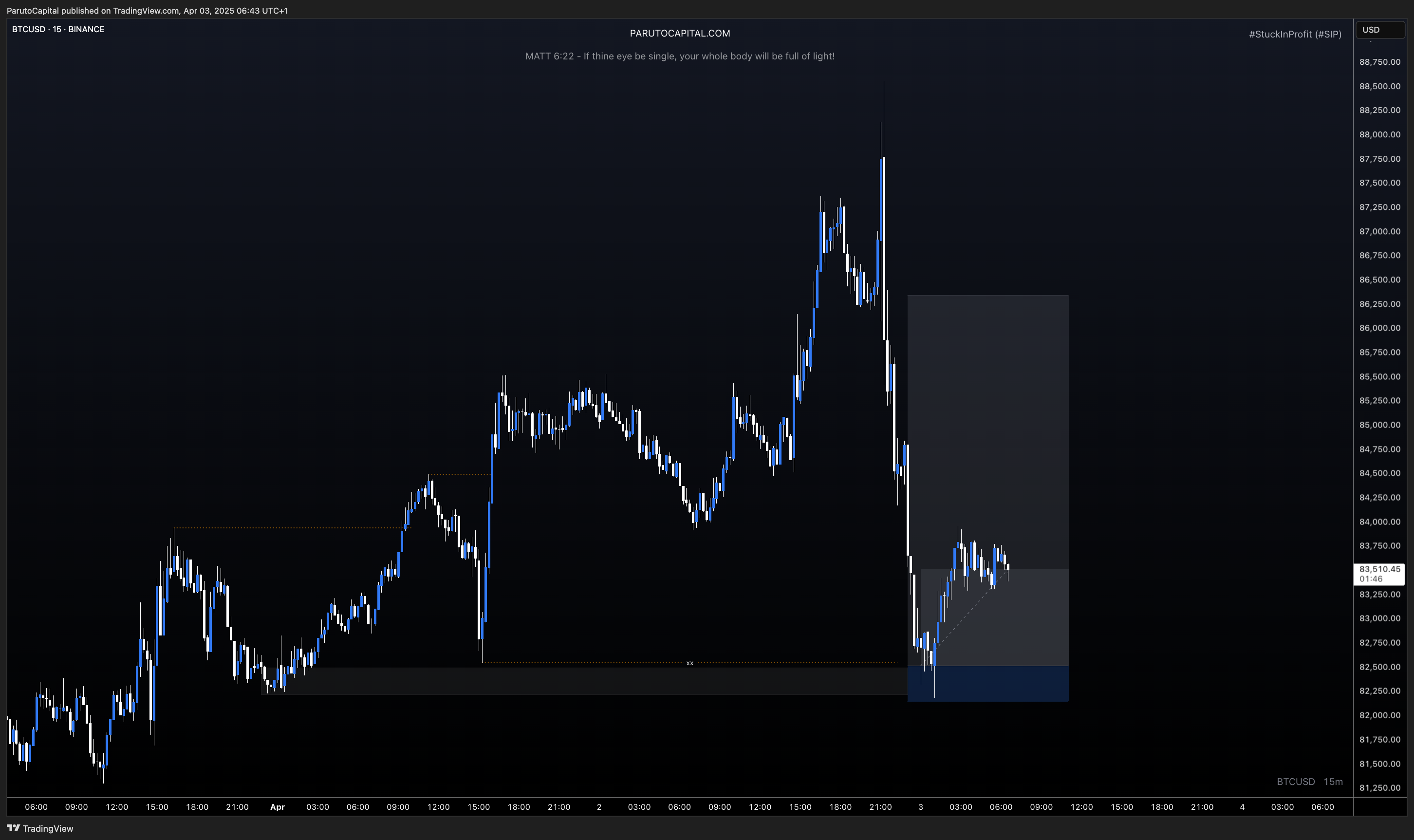
Task: Click the BTCUSD · 15 · BINANCE symbol header
Action: 58,29
